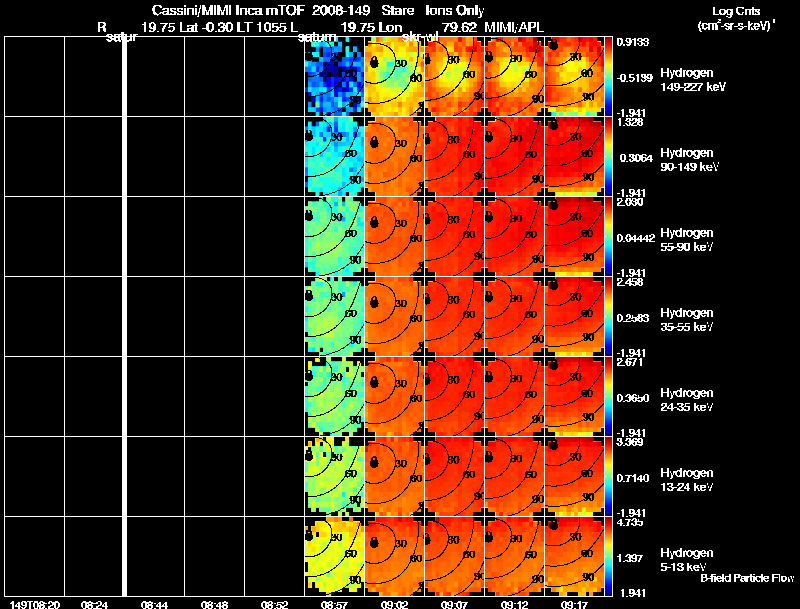Click the color scale bar for 55-90 keV
The image size is (800, 609).
click(608, 236)
